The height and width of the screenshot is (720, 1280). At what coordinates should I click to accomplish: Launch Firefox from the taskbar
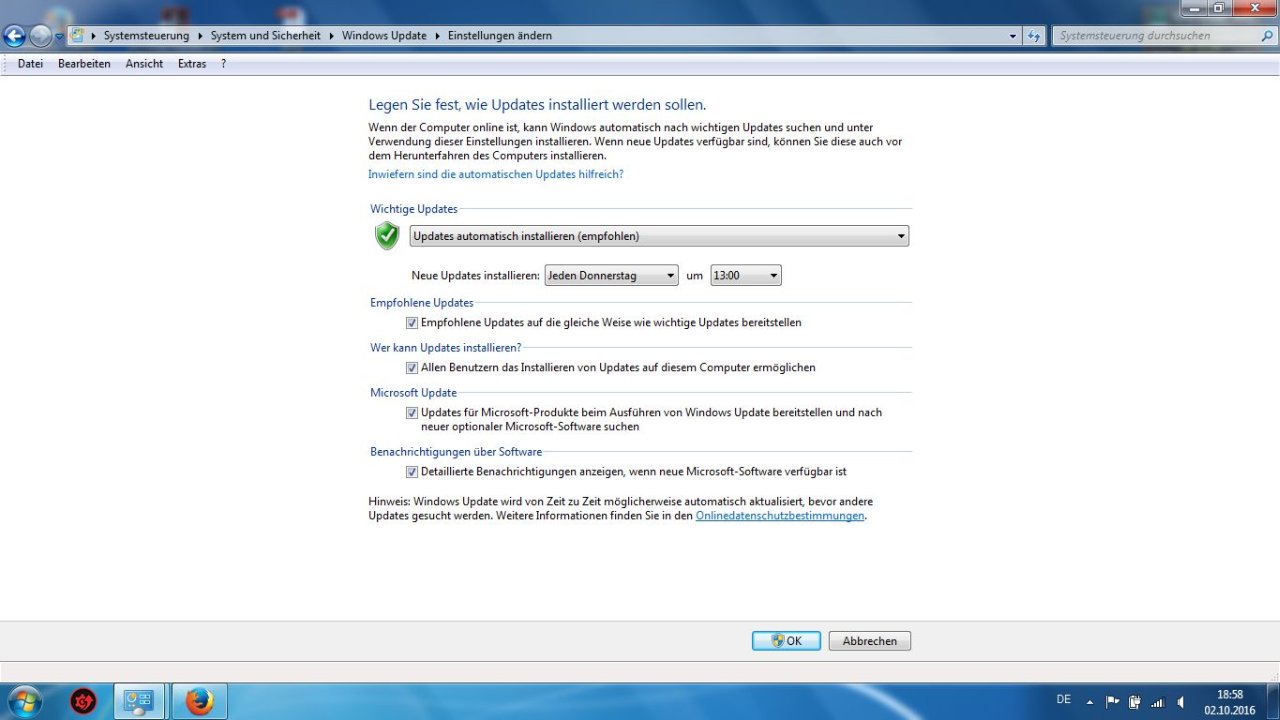coord(199,702)
